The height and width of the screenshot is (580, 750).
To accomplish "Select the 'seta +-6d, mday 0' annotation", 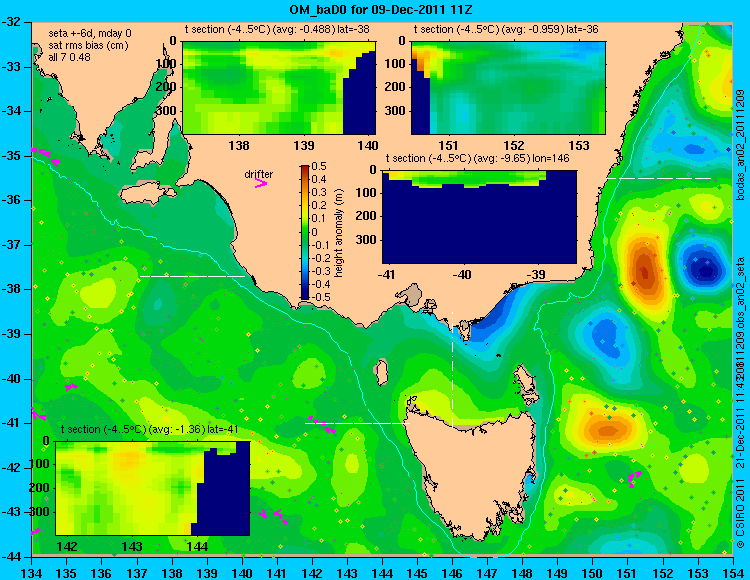I will pos(90,34).
